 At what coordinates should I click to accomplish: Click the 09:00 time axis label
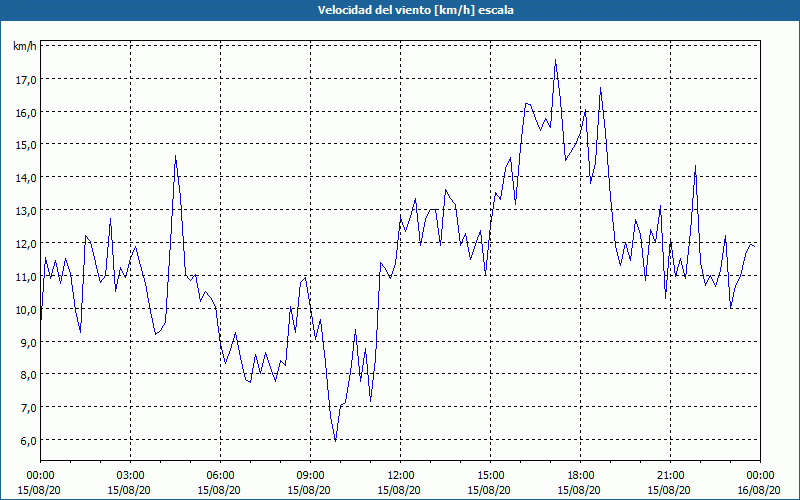(x=310, y=476)
